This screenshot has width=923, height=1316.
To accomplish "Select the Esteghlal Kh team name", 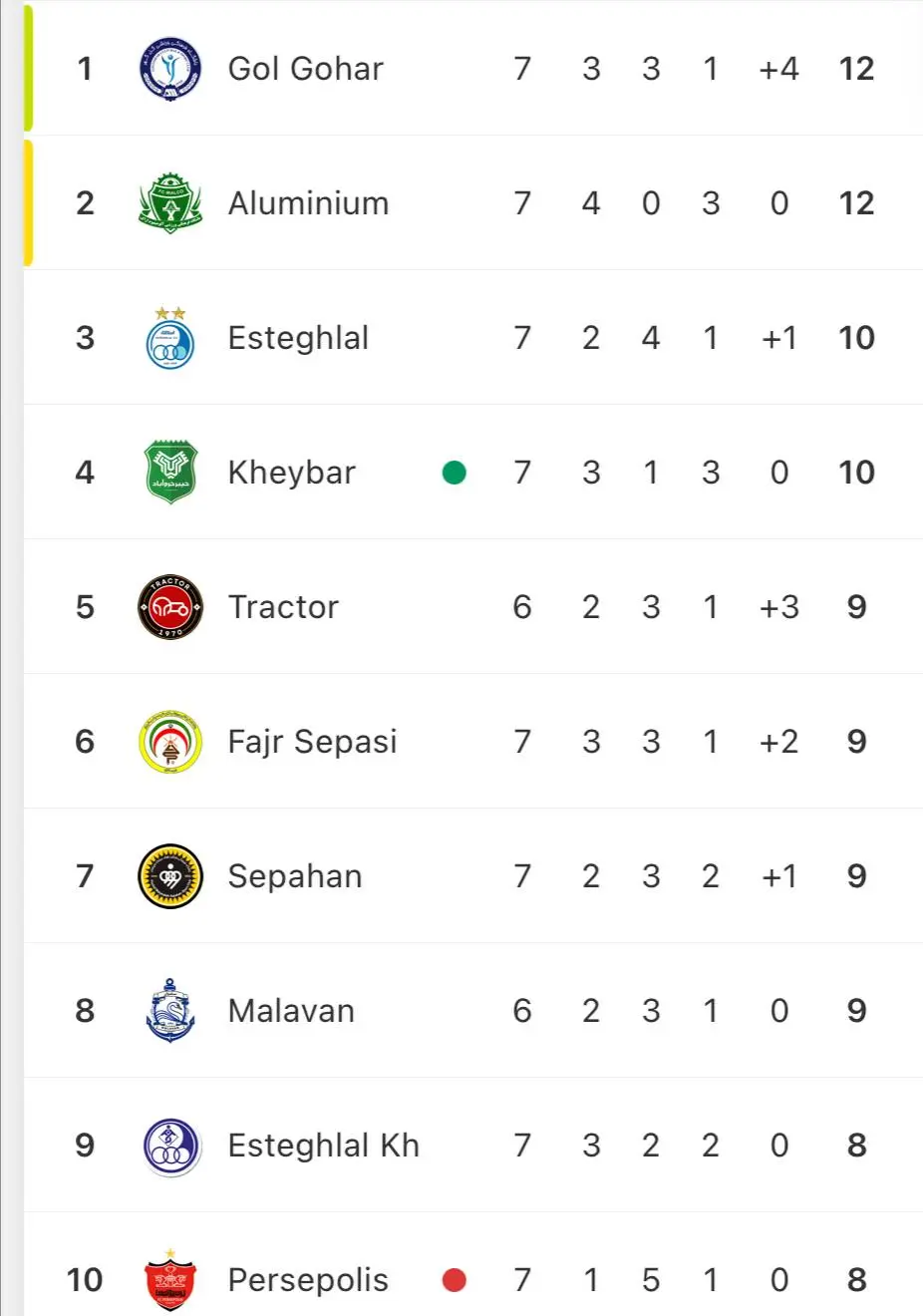I will tap(323, 1146).
